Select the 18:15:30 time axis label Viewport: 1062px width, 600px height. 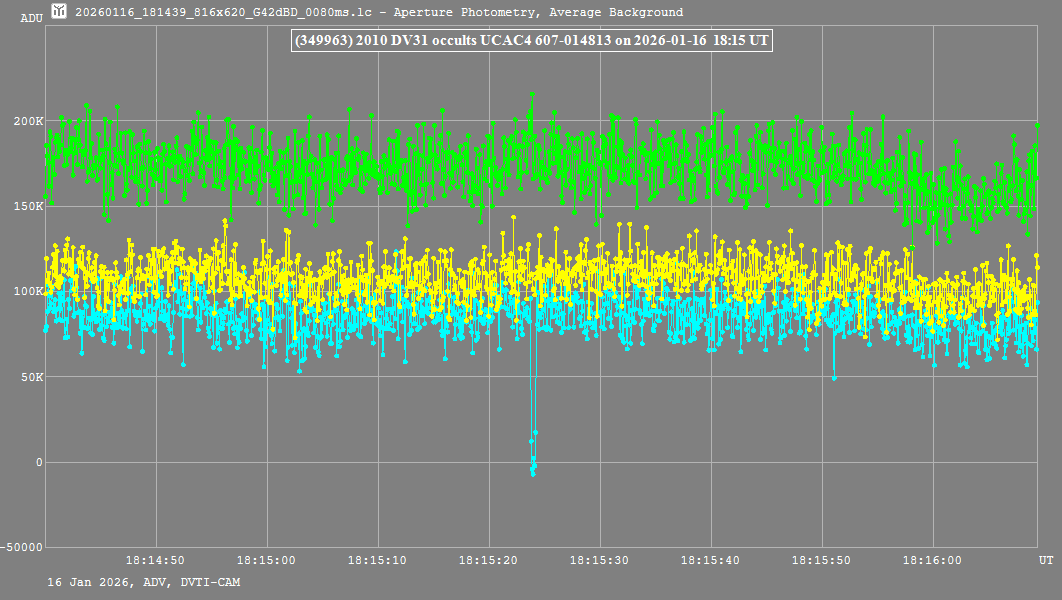click(x=600, y=561)
